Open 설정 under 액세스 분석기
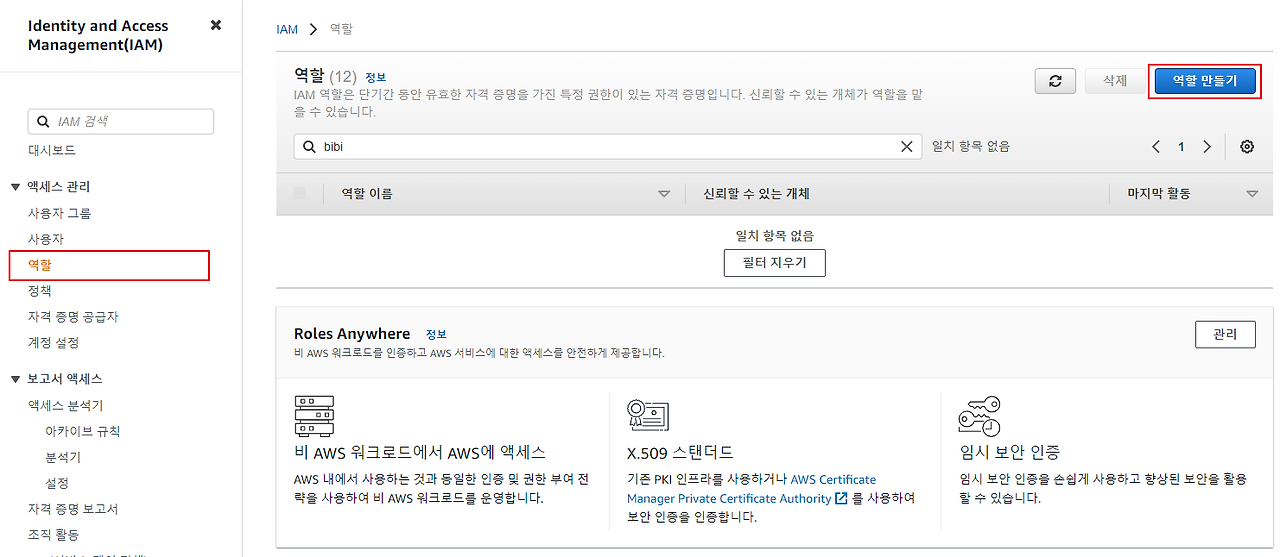1280x557 pixels. (57, 483)
